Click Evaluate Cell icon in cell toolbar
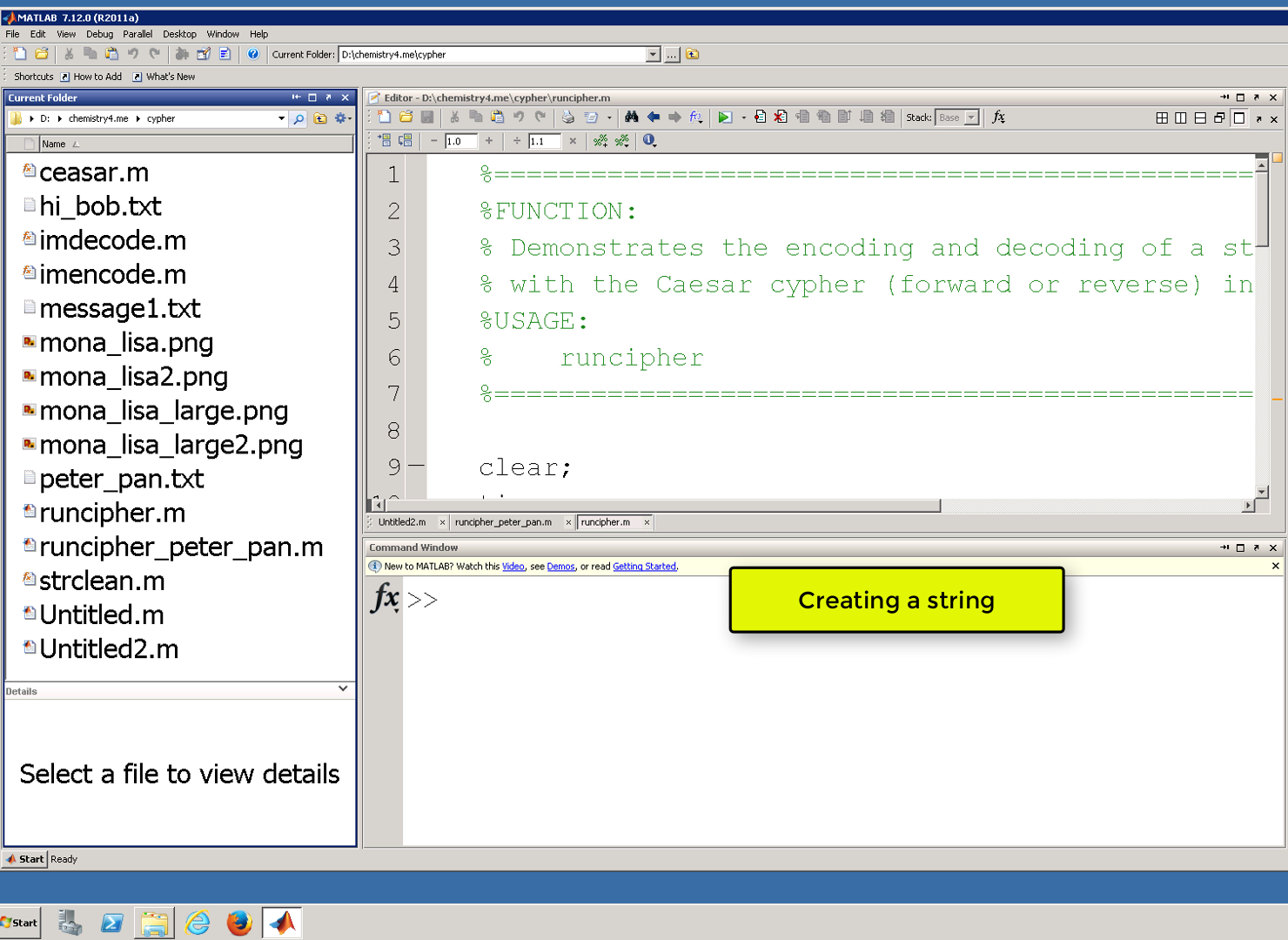This screenshot has height=940, width=1288. (x=385, y=140)
